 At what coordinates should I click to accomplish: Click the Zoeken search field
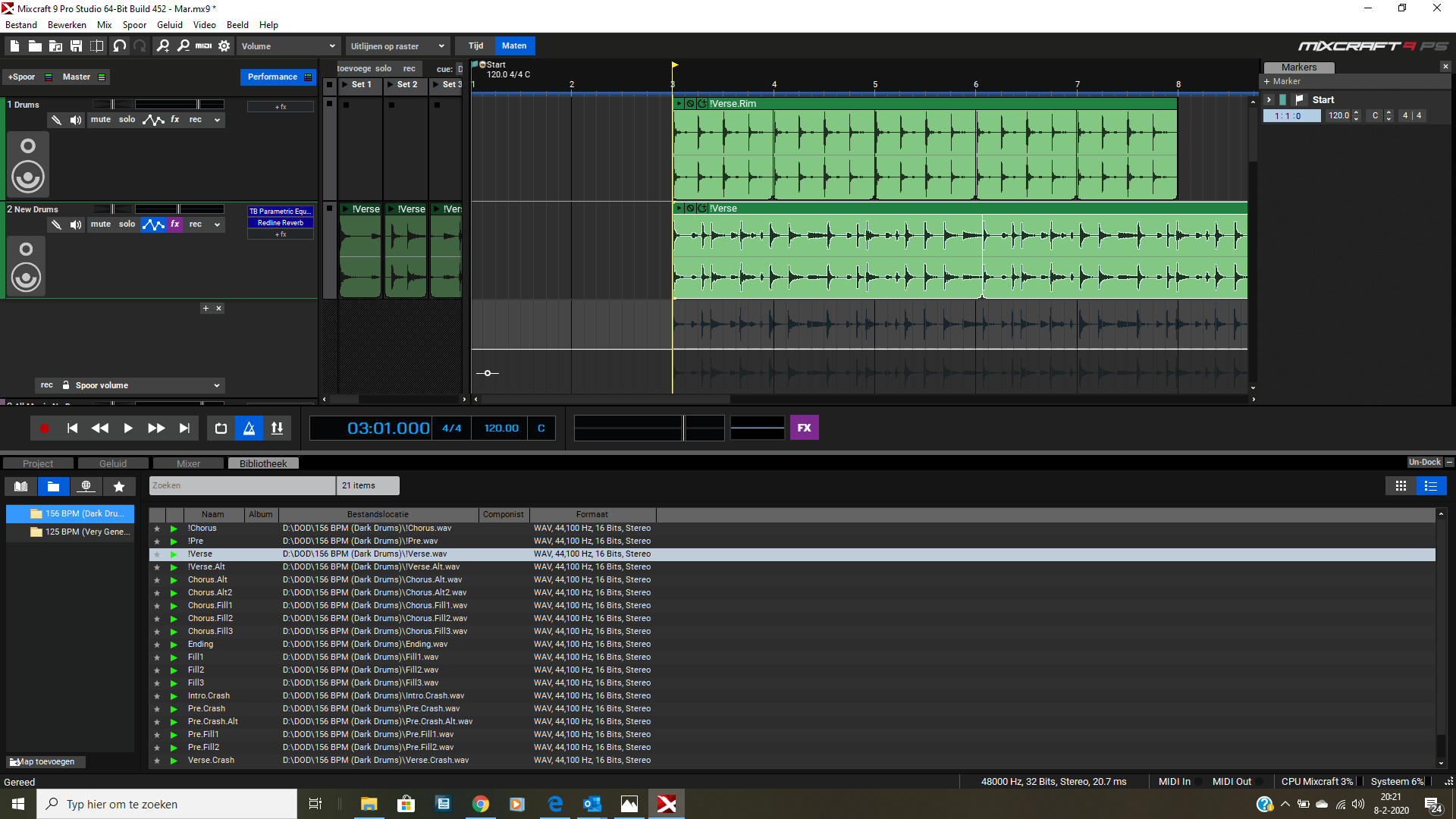242,485
